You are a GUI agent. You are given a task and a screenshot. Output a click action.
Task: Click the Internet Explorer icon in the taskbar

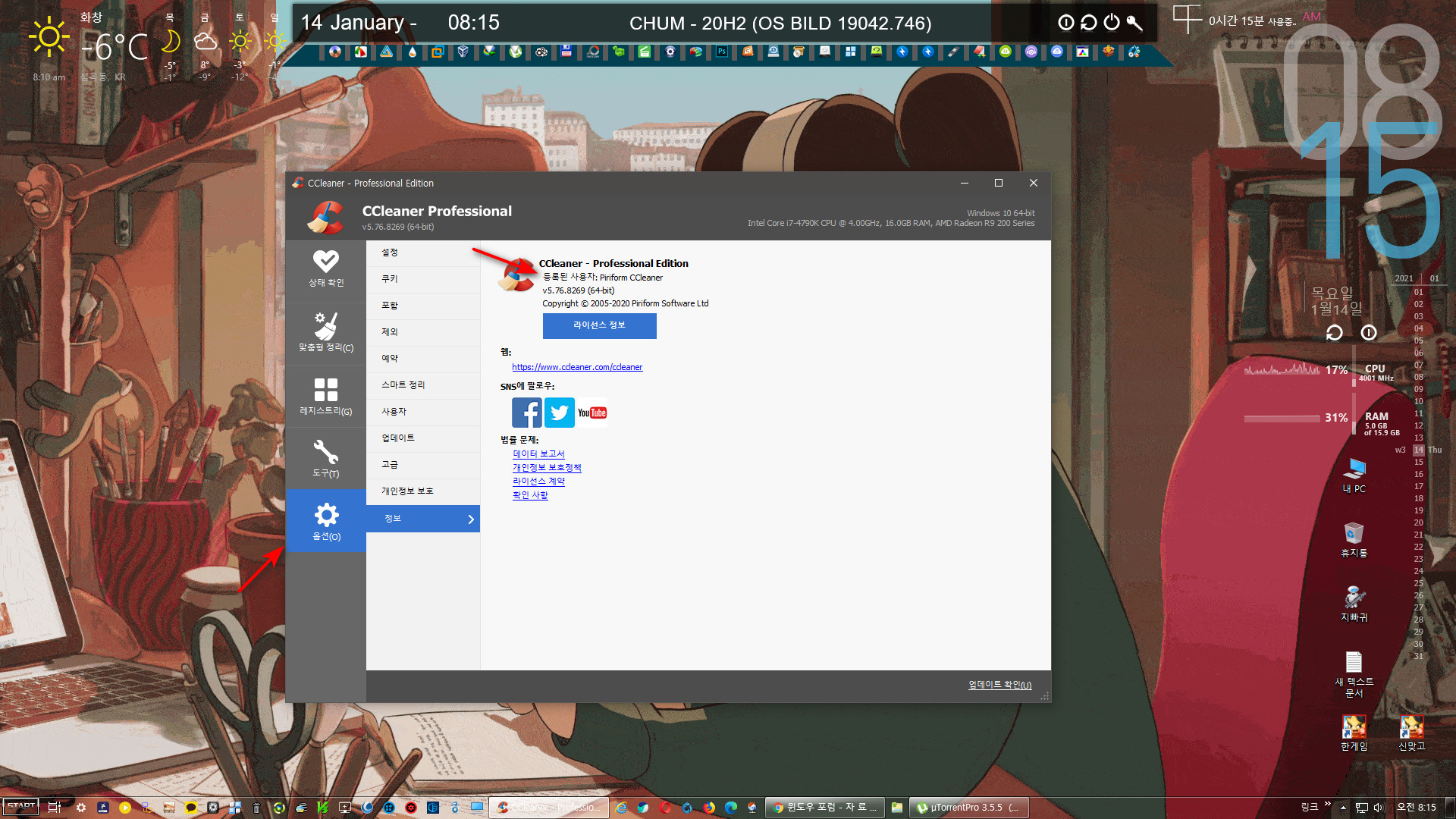pos(621,808)
